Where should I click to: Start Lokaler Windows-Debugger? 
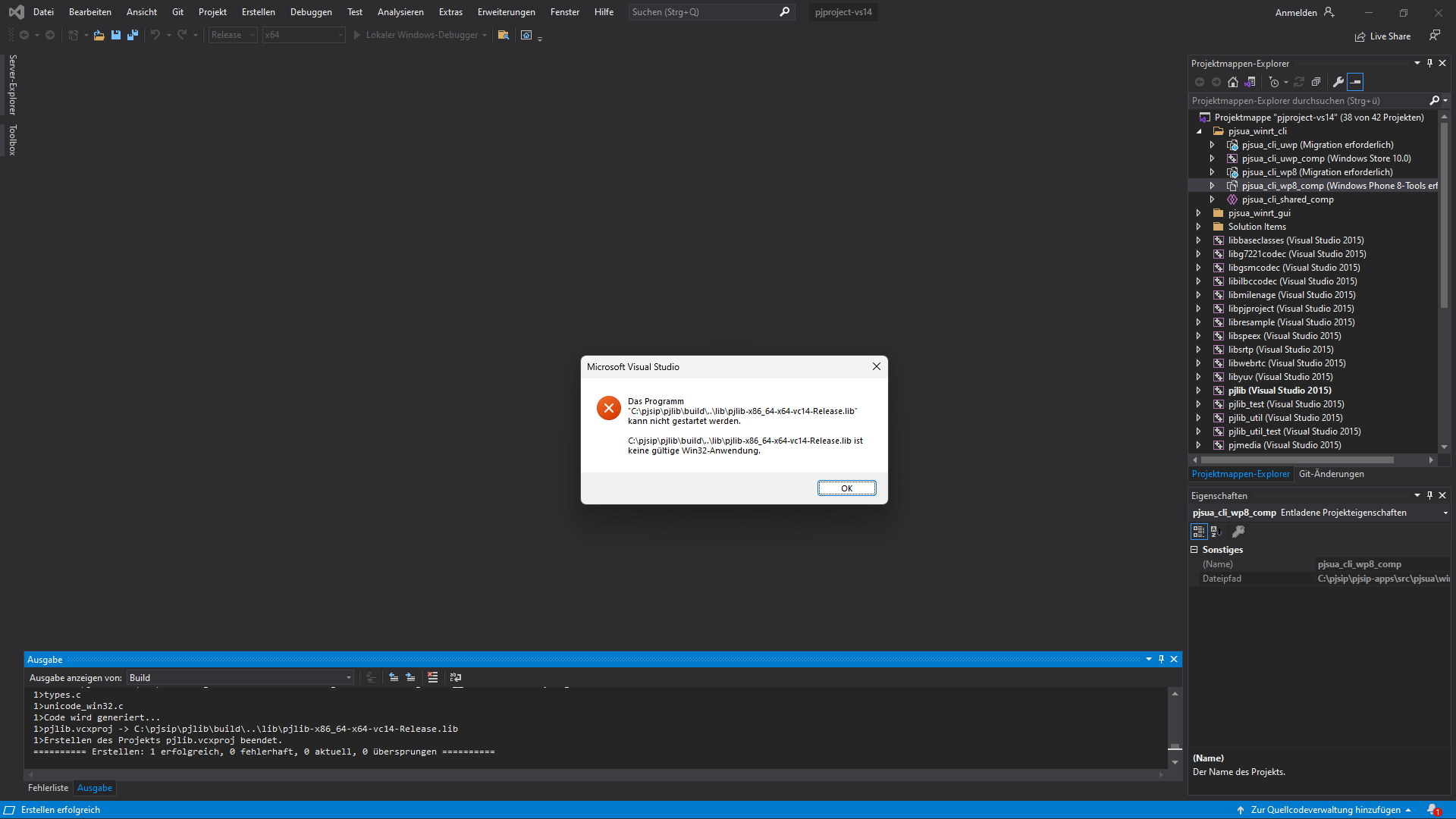416,35
